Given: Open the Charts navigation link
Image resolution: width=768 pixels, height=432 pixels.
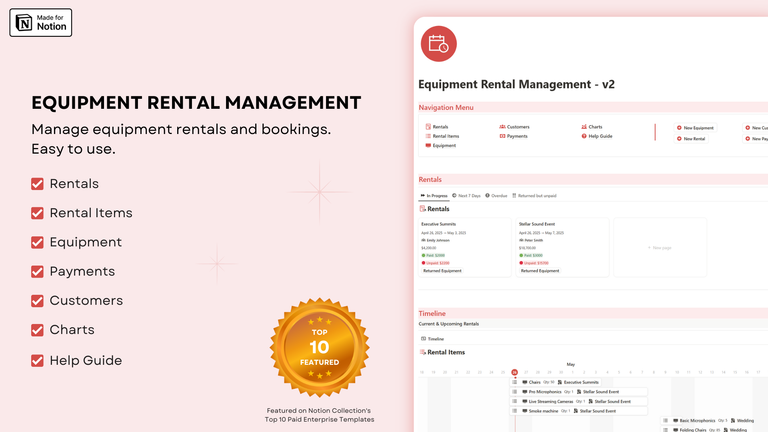Looking at the screenshot, I should pos(595,127).
